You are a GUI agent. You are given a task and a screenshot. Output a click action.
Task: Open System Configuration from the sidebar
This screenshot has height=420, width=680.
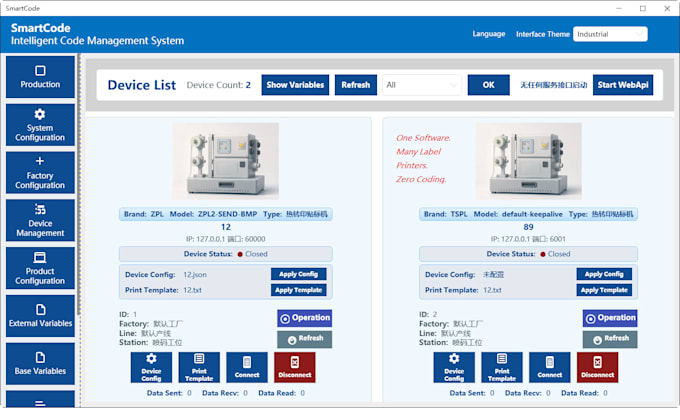(40, 125)
